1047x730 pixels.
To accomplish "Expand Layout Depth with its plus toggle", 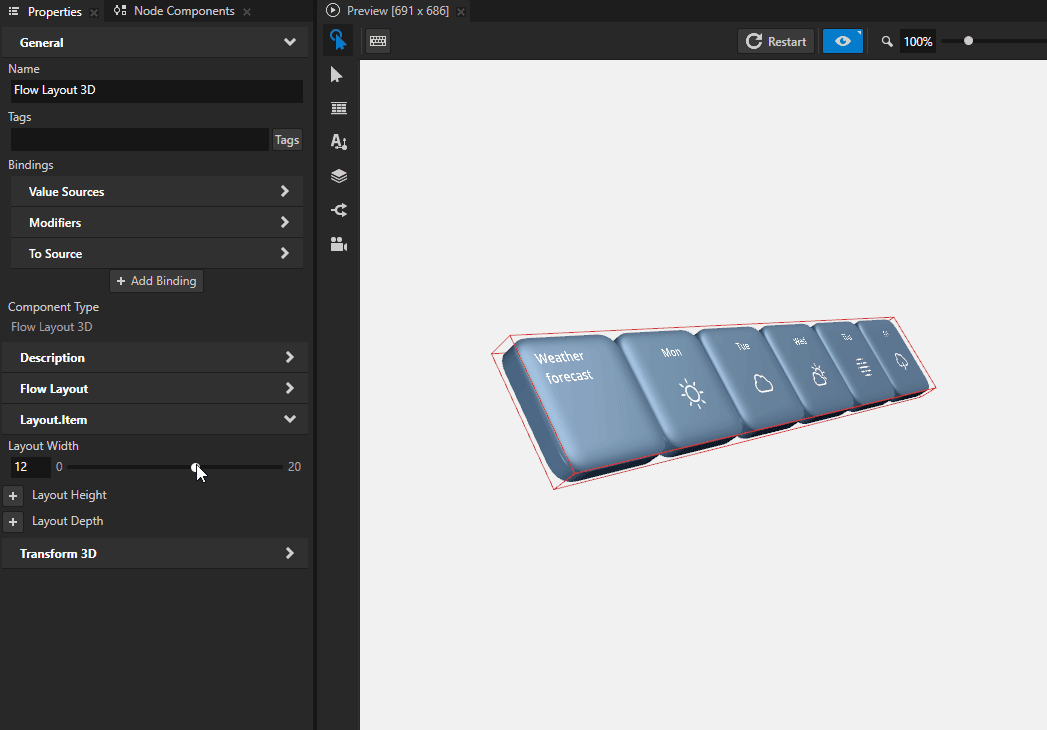I will pyautogui.click(x=13, y=521).
